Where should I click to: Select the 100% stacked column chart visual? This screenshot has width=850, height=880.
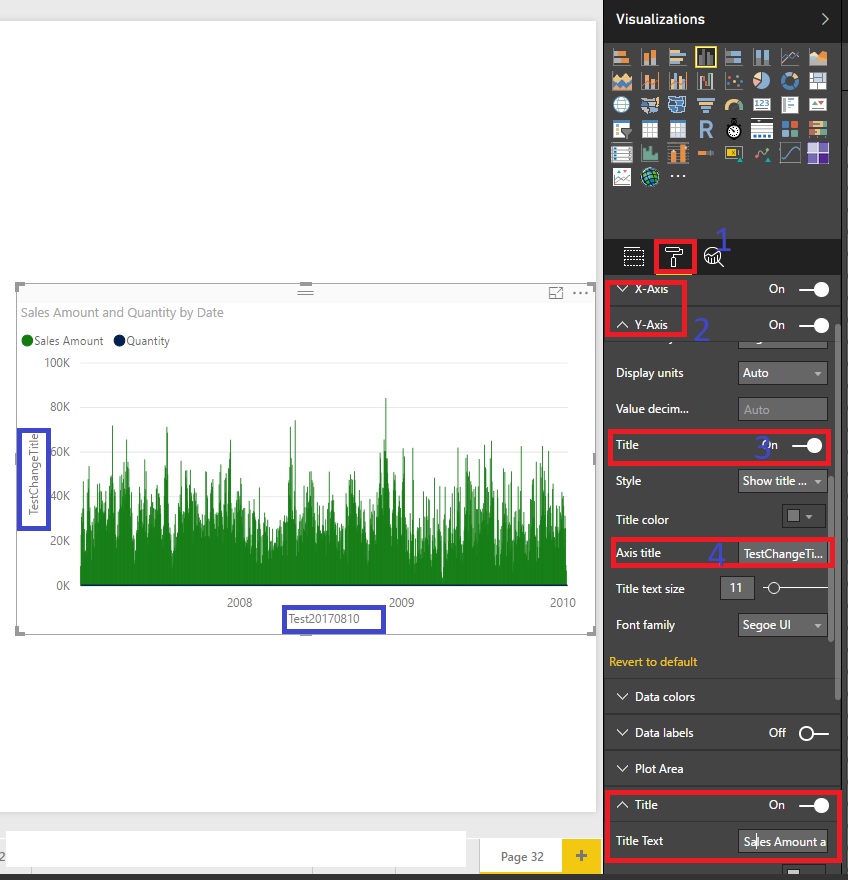761,57
